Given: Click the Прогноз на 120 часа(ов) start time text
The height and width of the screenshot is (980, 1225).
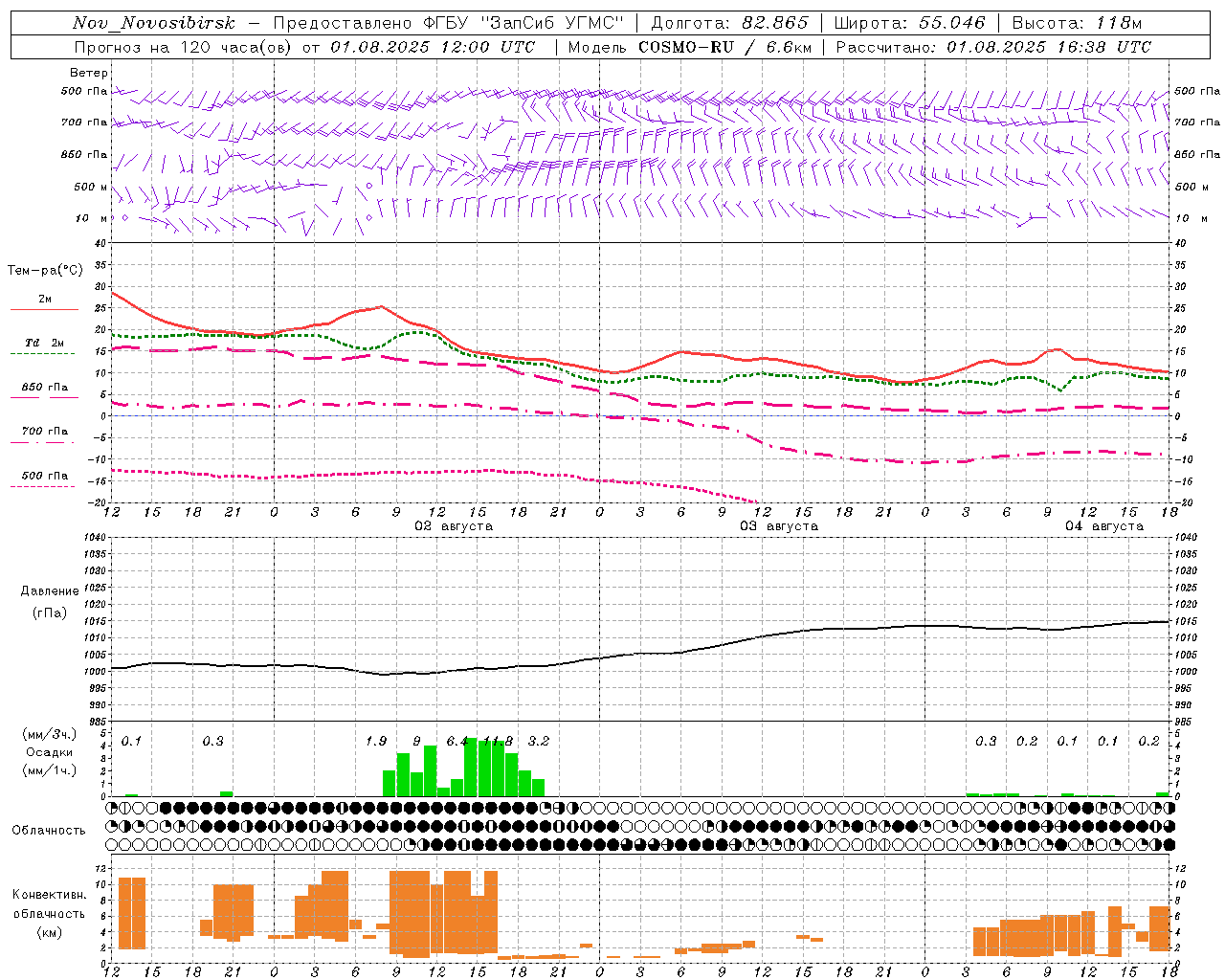Looking at the screenshot, I should coord(304,47).
